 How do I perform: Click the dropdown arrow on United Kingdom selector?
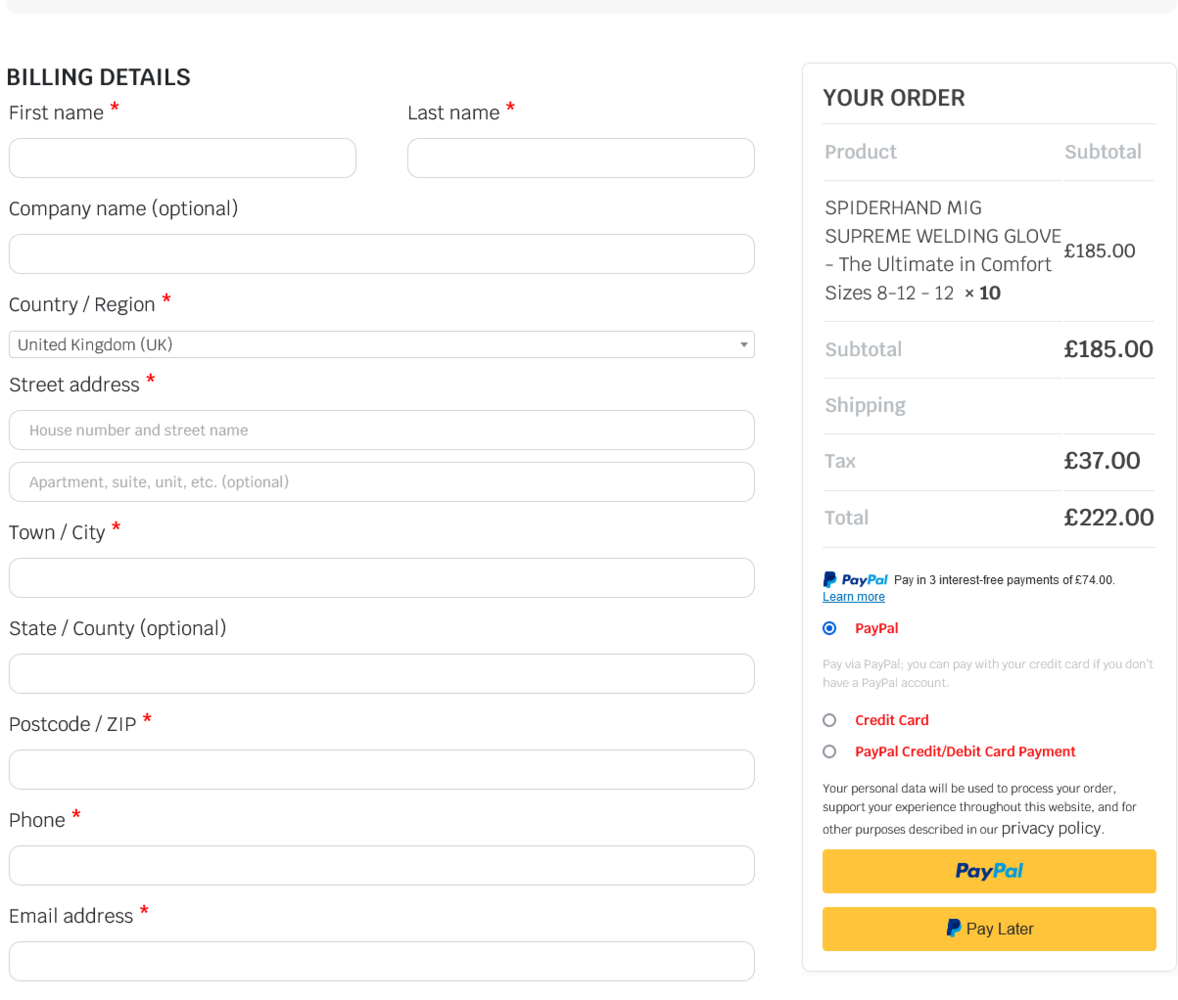[x=743, y=344]
